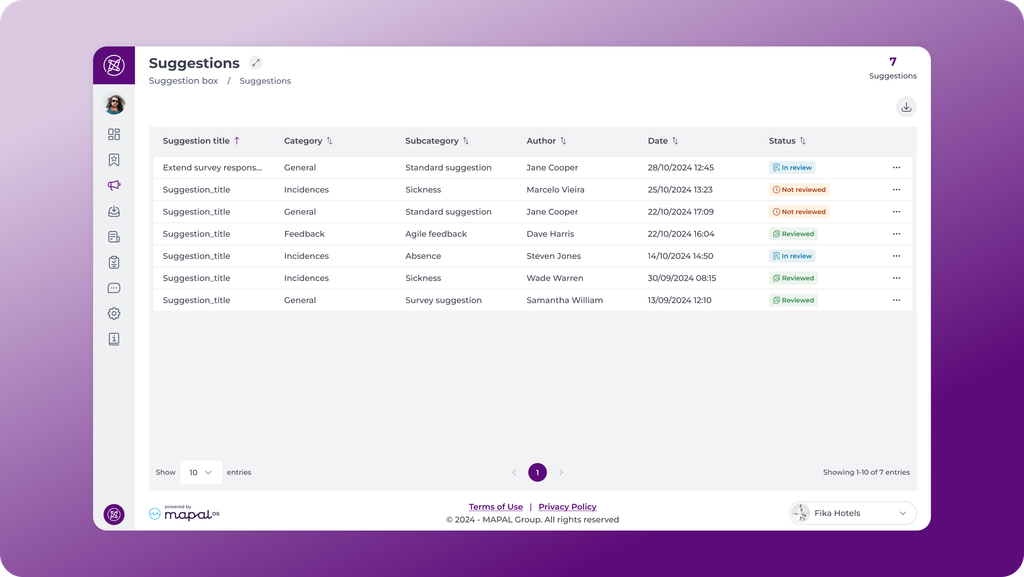Open the entries per page dropdown
The height and width of the screenshot is (577, 1024).
[x=200, y=473]
